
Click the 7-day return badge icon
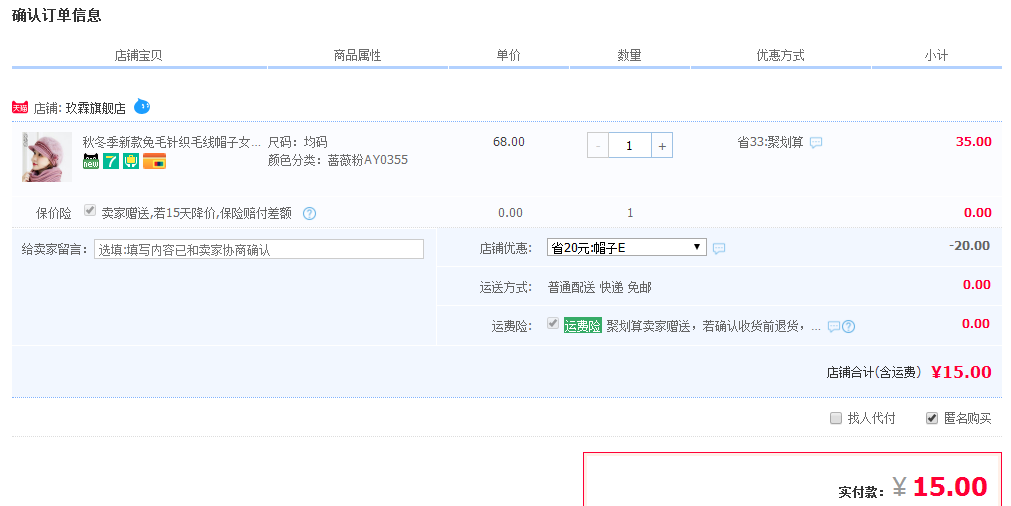[x=111, y=161]
